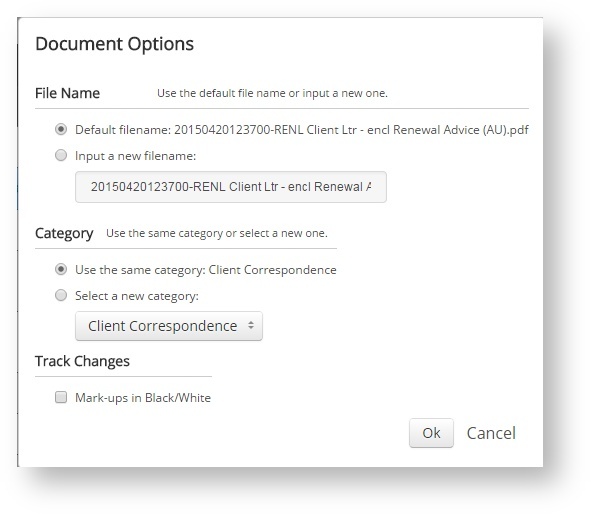Click the 'Mark-ups in Black/White' label text
Viewport: 591px width, 515px height.
click(x=143, y=398)
